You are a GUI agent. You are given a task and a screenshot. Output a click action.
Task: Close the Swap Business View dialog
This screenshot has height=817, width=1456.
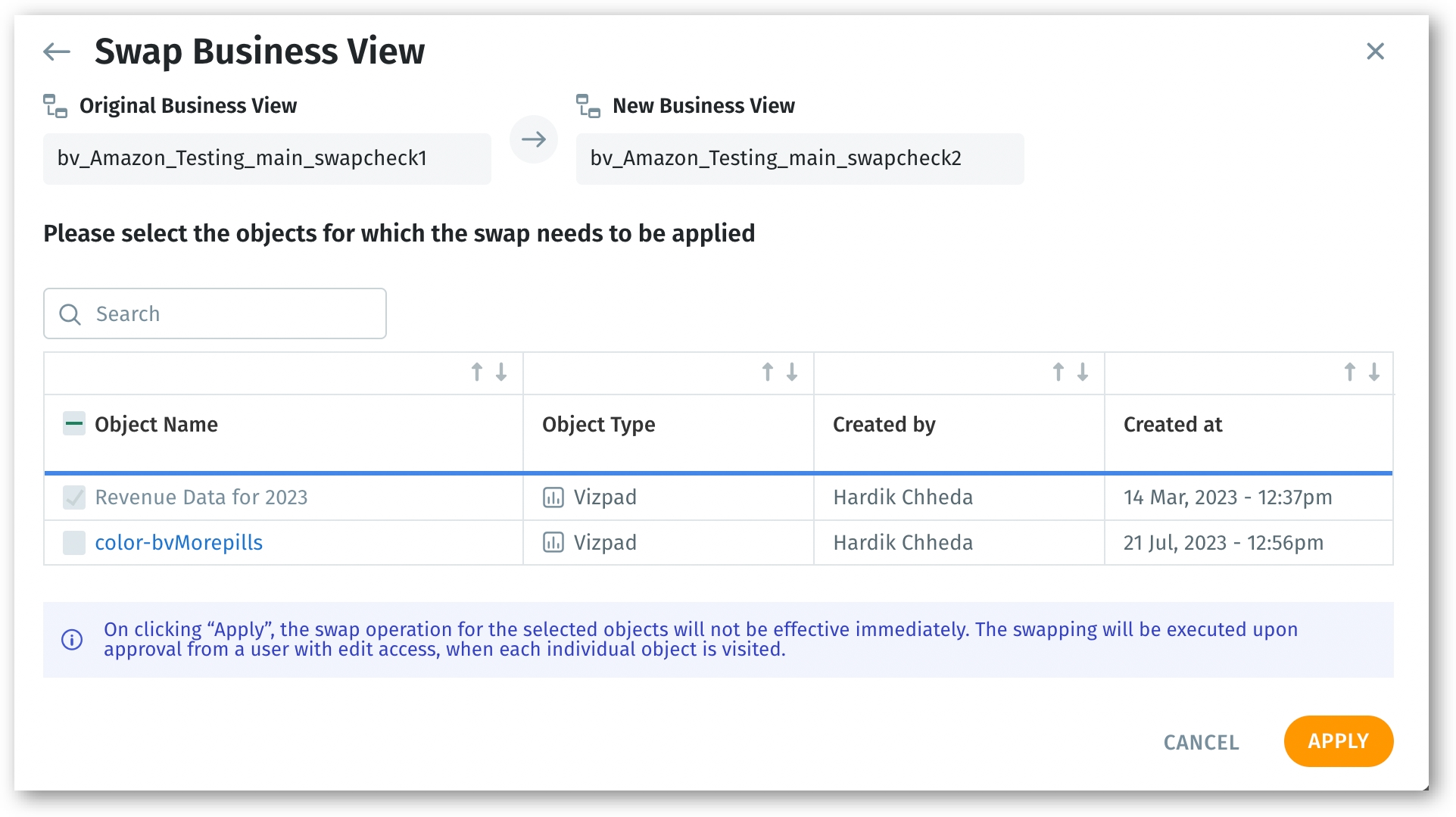click(1375, 51)
